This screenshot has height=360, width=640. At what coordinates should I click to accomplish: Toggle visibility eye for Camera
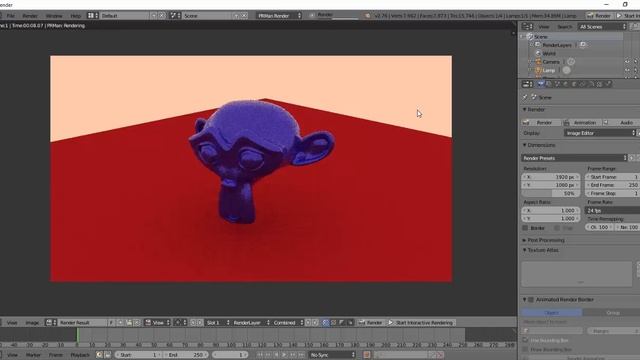point(627,62)
